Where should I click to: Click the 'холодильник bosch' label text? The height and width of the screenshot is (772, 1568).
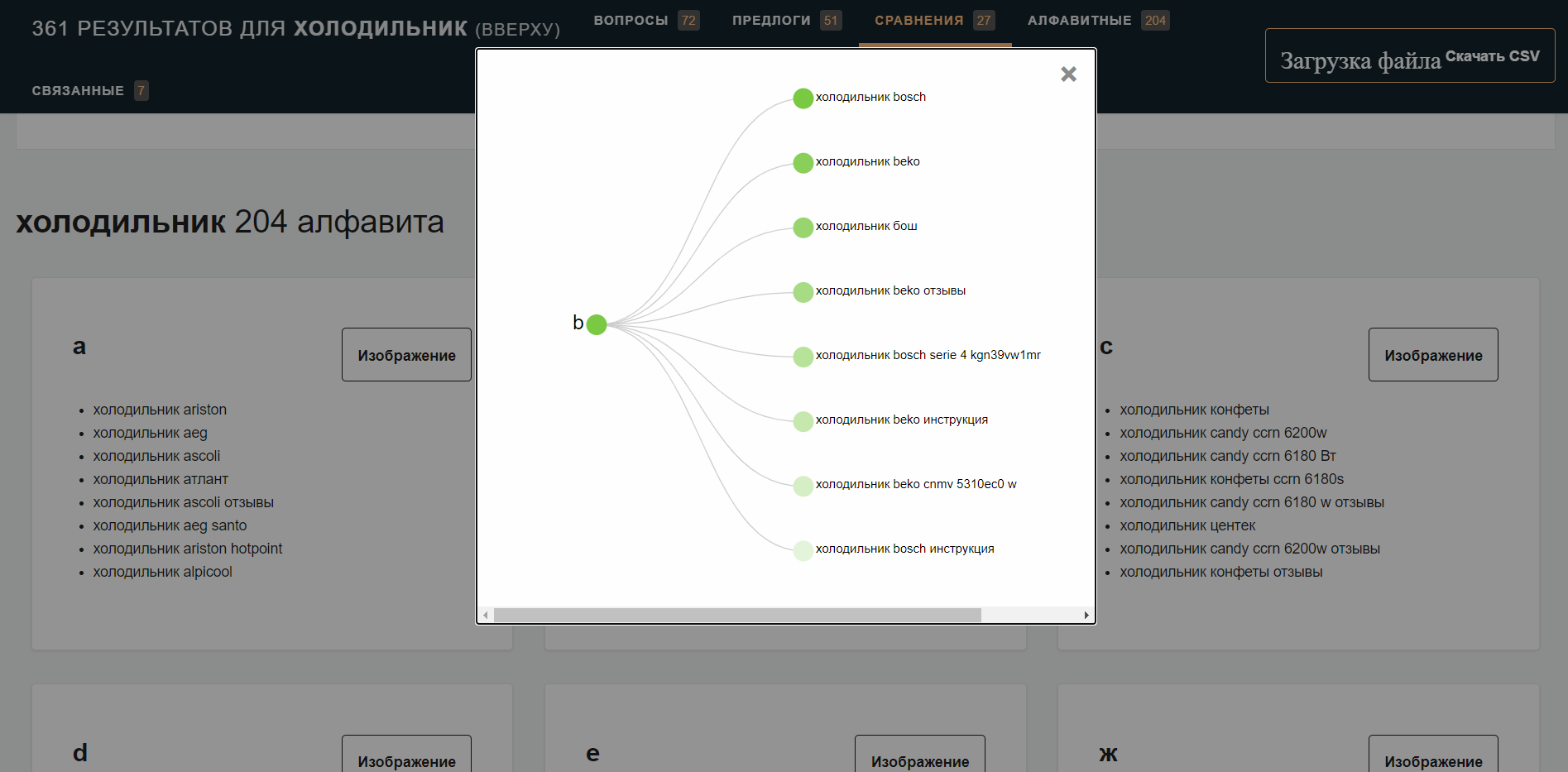click(x=870, y=97)
